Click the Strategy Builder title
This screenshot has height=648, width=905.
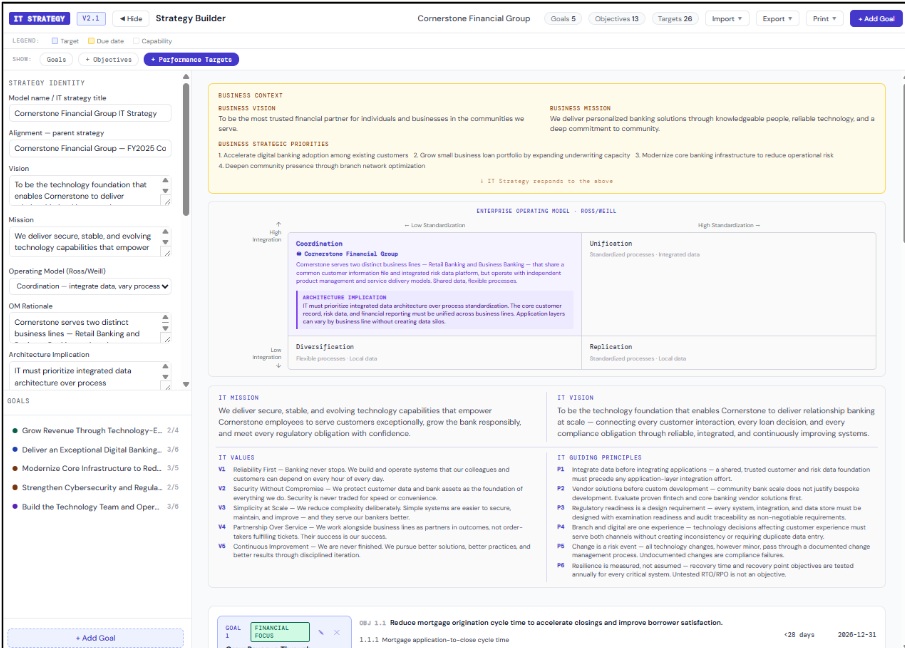(190, 18)
